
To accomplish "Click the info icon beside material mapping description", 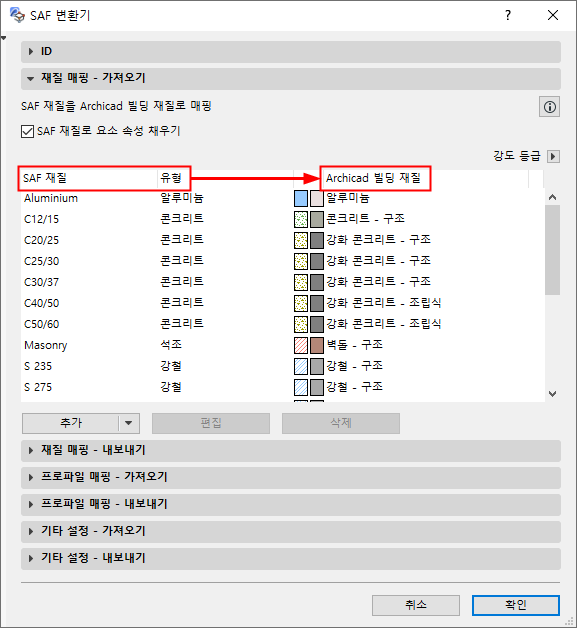I will tap(549, 107).
